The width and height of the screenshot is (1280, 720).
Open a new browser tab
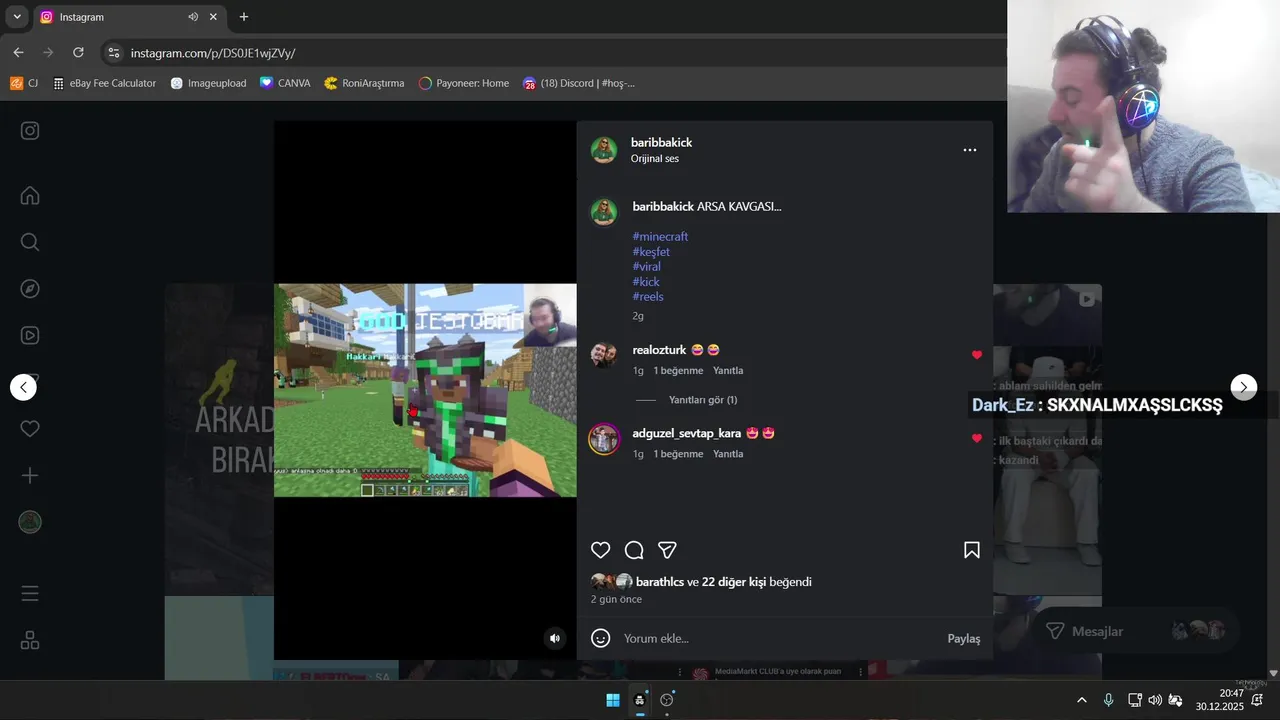point(243,17)
